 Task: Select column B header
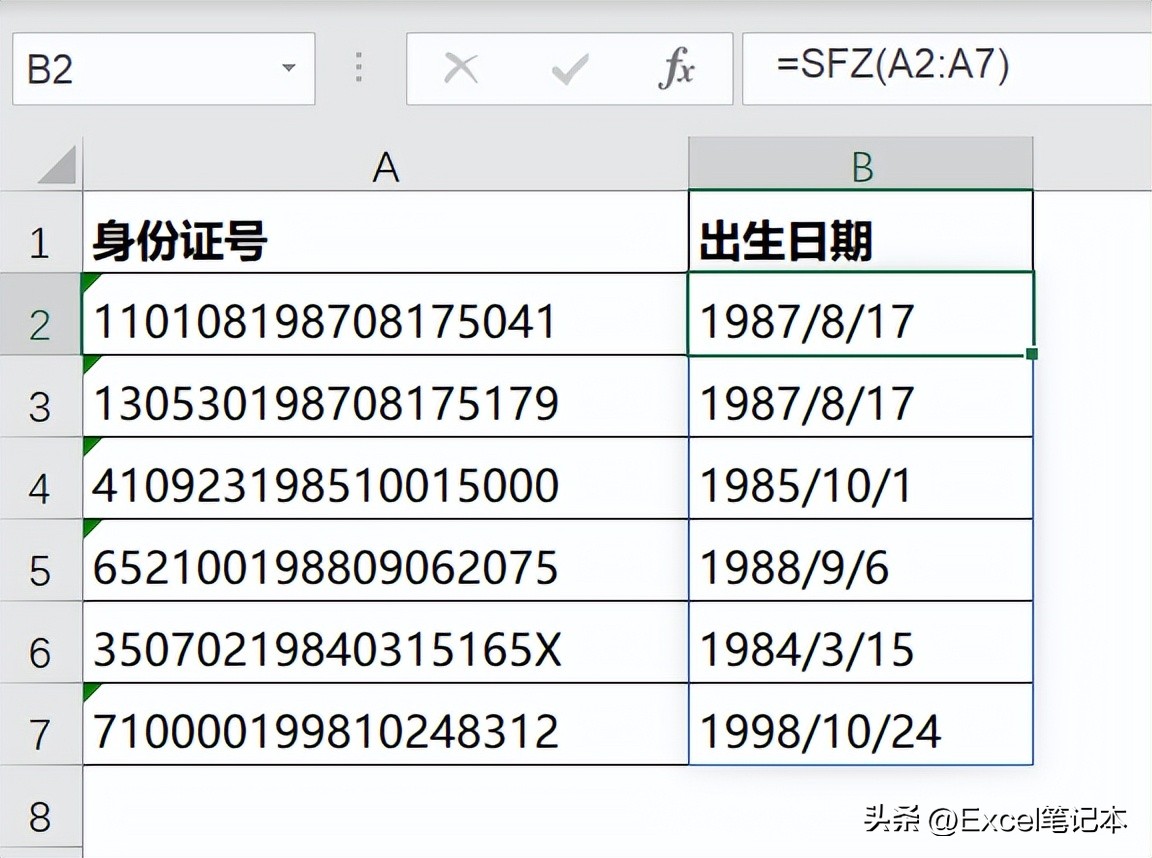861,166
